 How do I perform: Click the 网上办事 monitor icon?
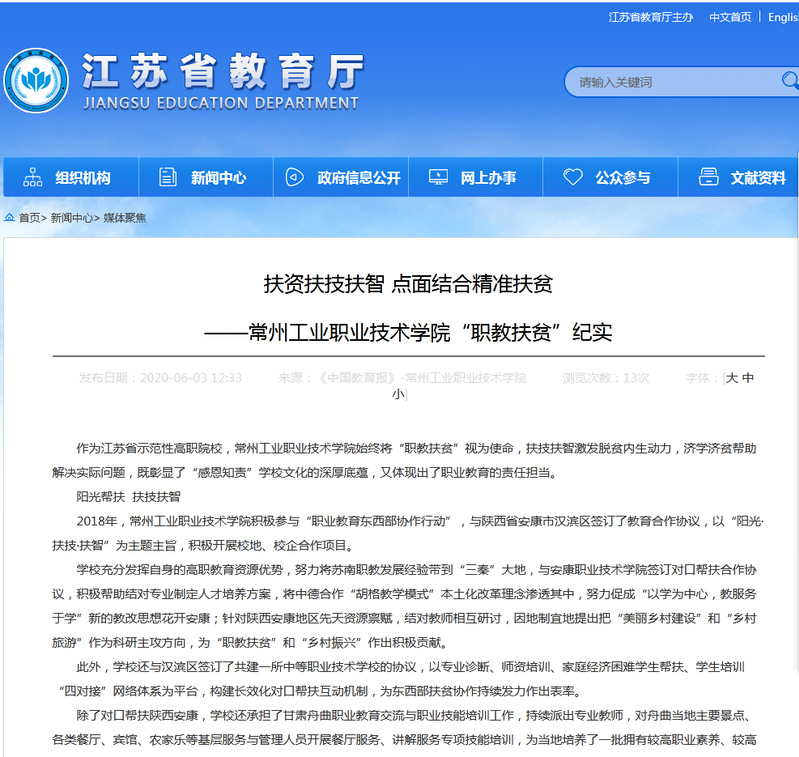pyautogui.click(x=437, y=178)
